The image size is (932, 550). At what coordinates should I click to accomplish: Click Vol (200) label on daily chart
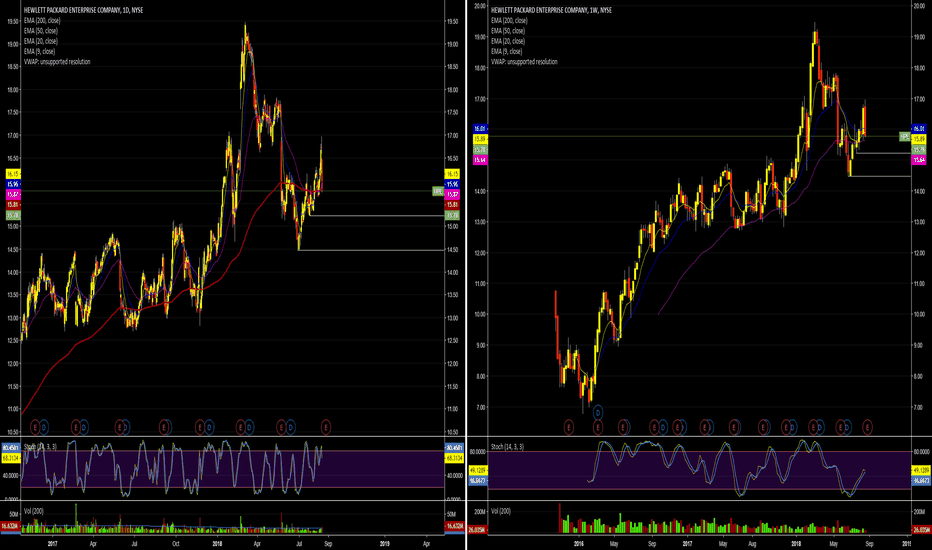34,511
